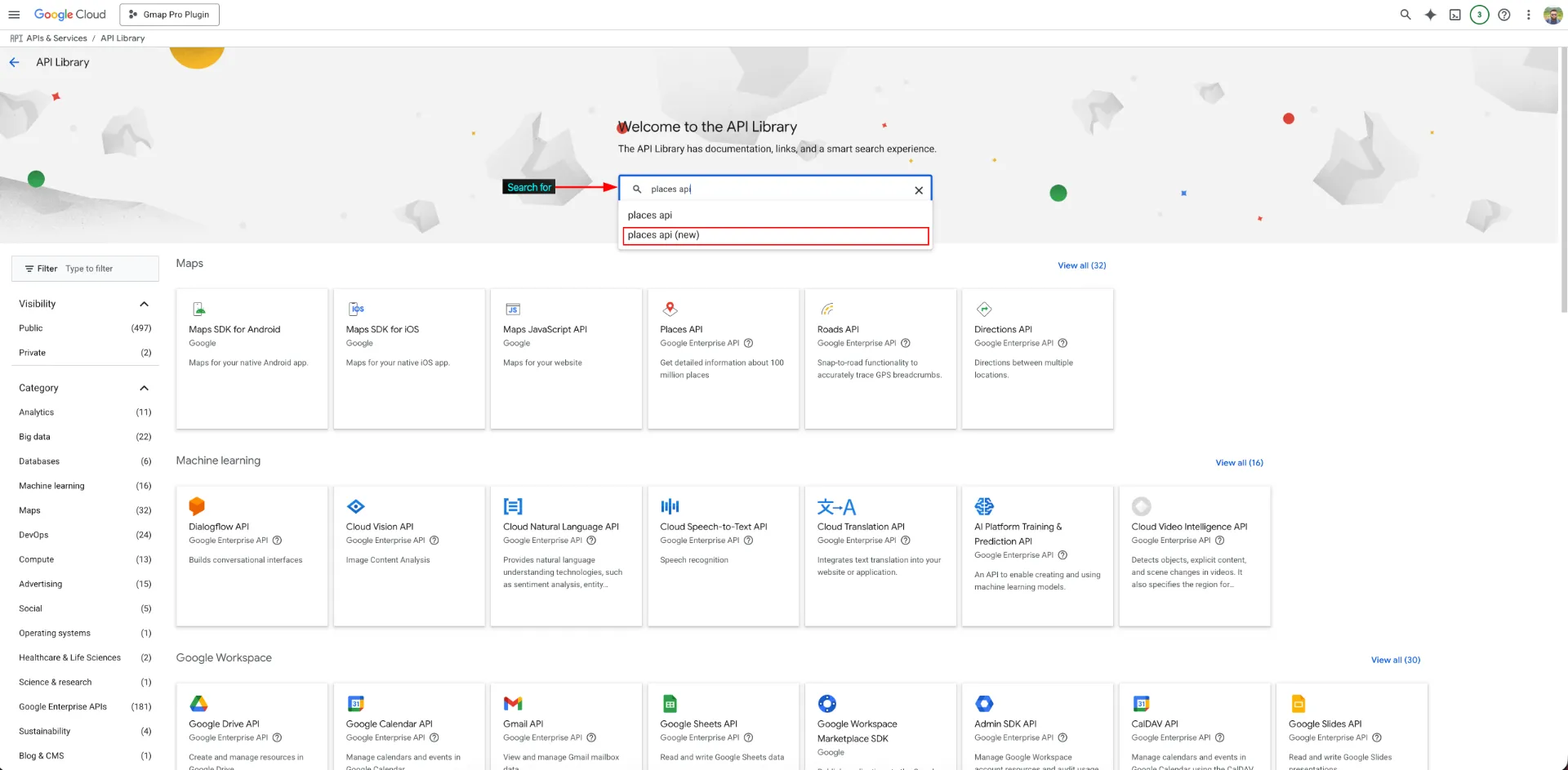Screen dimensions: 1568x770
Task: Click View all (32) for Maps
Action: coord(1081,265)
